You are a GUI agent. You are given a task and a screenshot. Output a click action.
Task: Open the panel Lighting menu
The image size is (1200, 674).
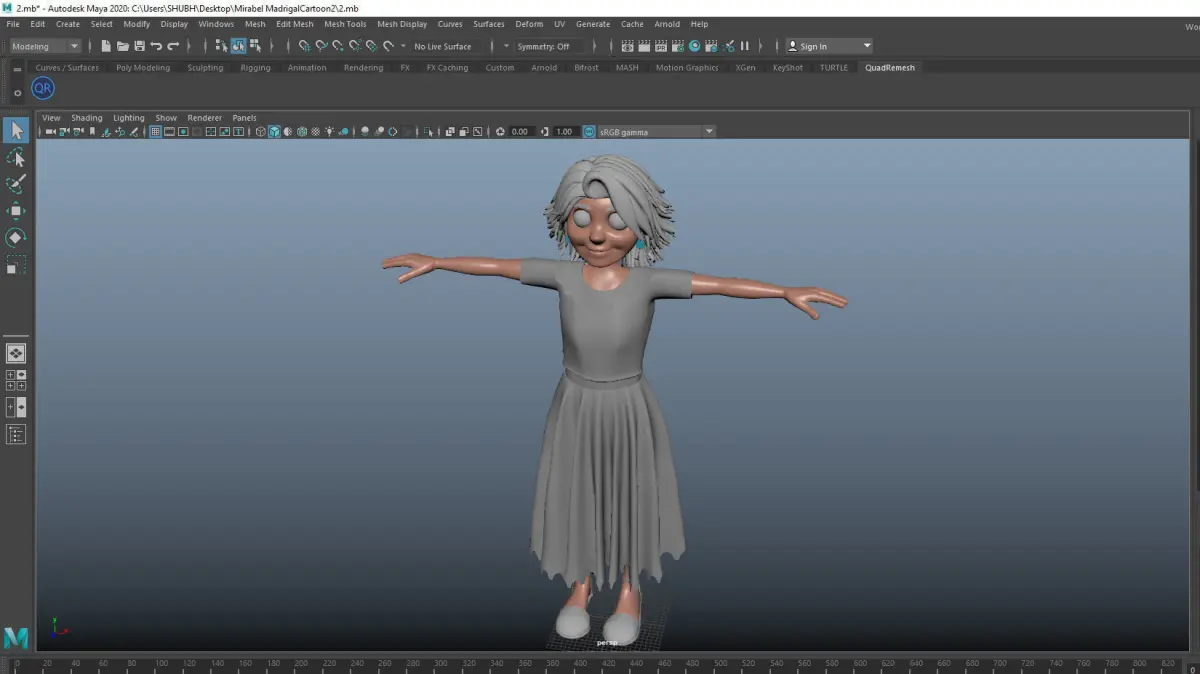pyautogui.click(x=128, y=118)
